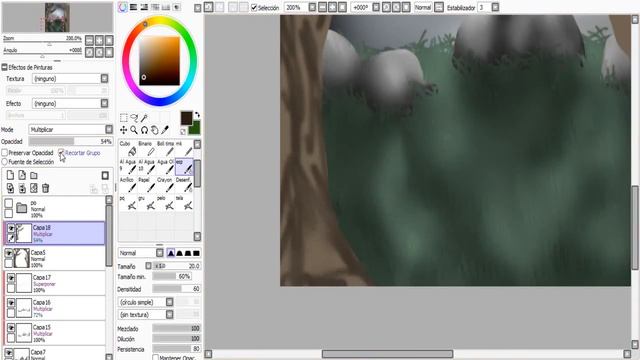Choose the pelo brush tool
The width and height of the screenshot is (640, 360).
click(x=165, y=203)
